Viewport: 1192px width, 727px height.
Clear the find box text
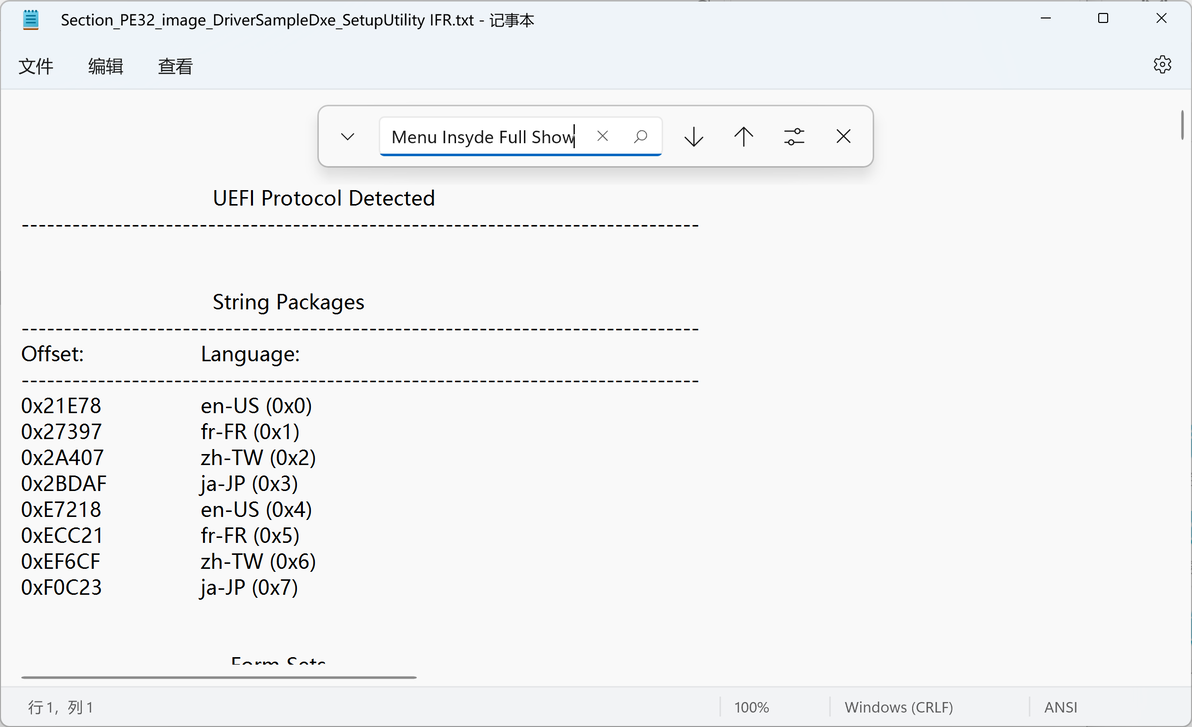pos(602,136)
